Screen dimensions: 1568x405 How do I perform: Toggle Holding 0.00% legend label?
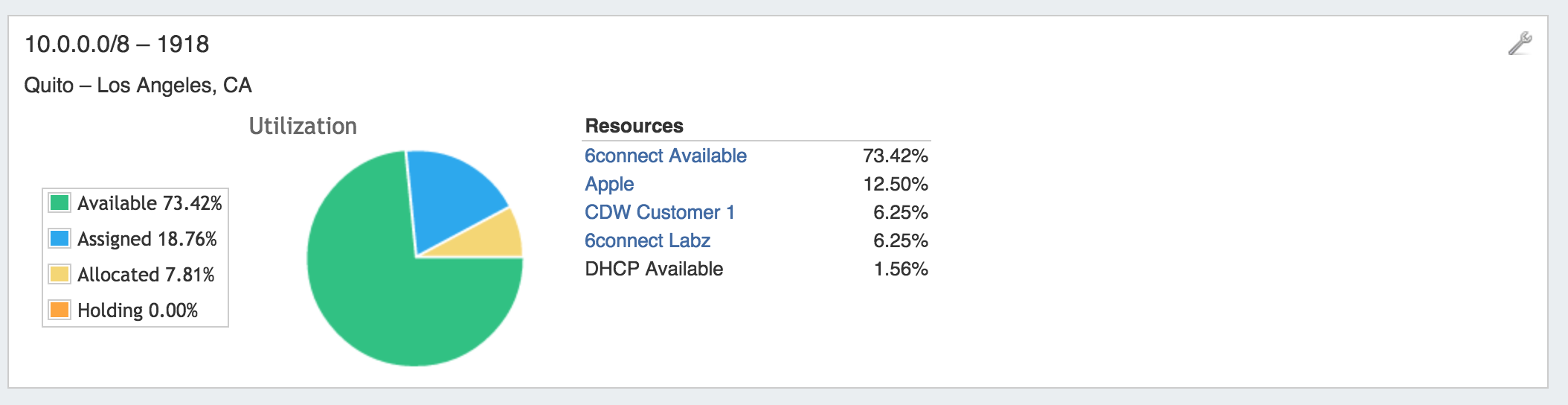coord(138,310)
